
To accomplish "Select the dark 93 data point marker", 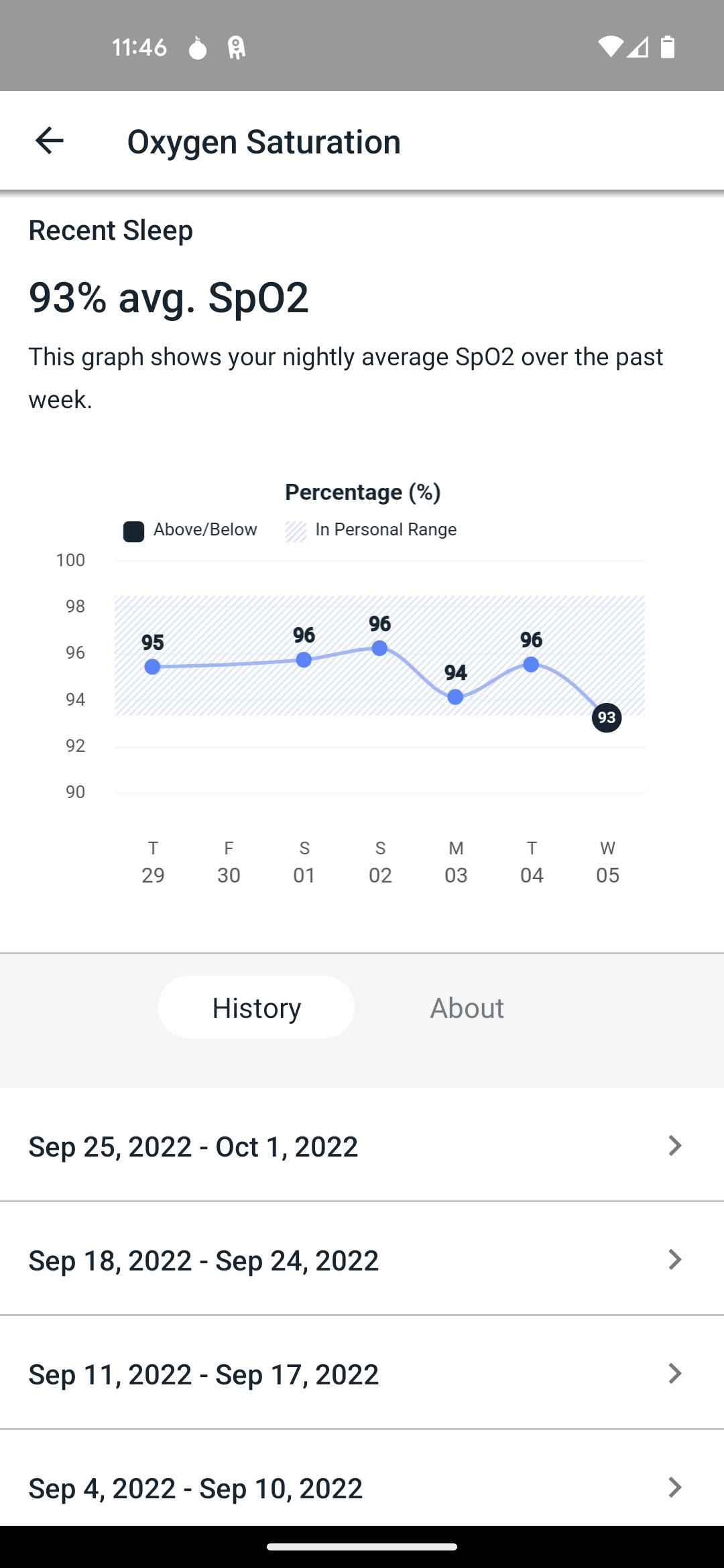I will 607,718.
